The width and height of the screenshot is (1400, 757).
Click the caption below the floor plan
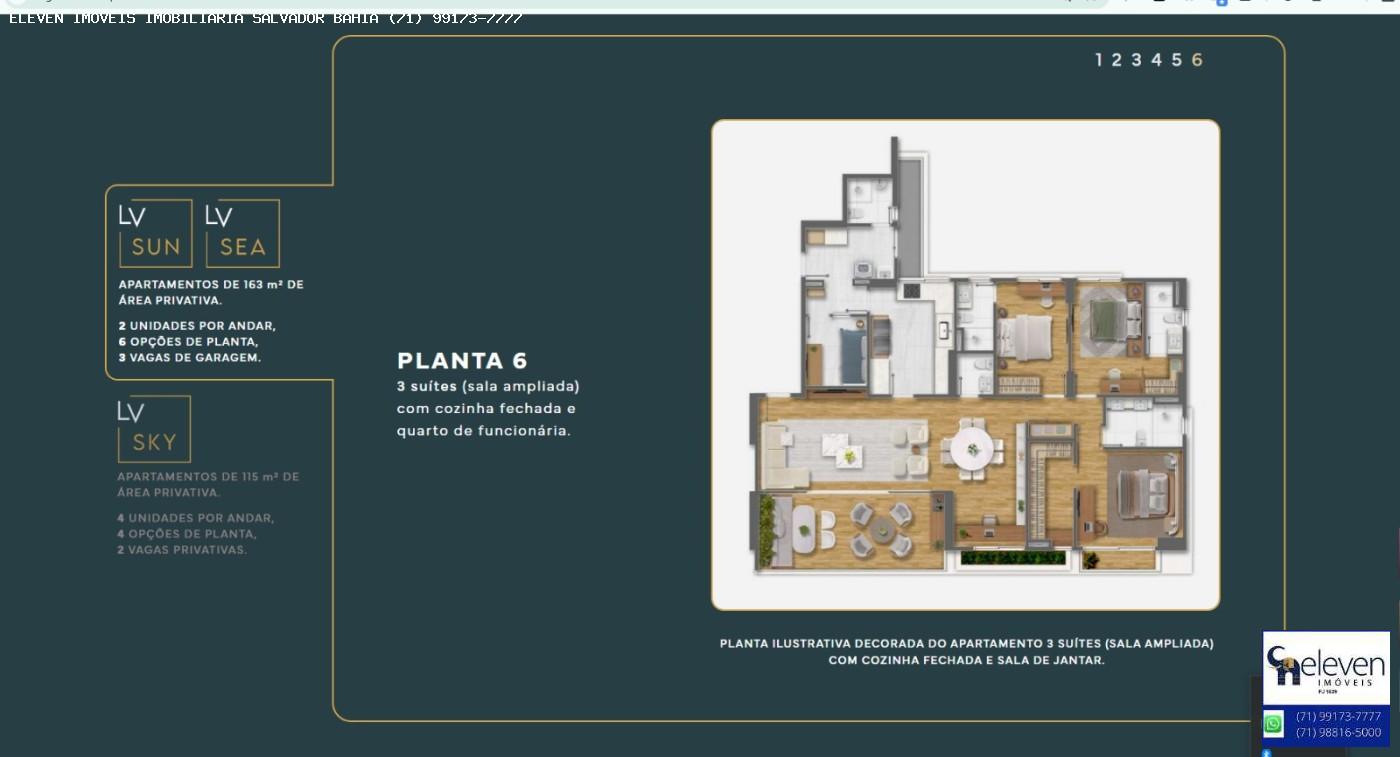(x=966, y=651)
